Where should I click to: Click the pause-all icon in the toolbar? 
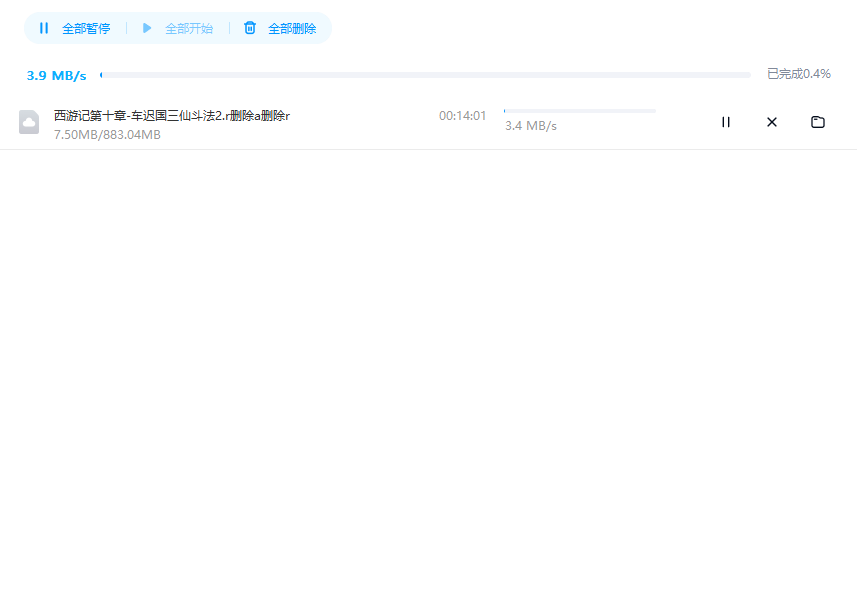click(44, 28)
